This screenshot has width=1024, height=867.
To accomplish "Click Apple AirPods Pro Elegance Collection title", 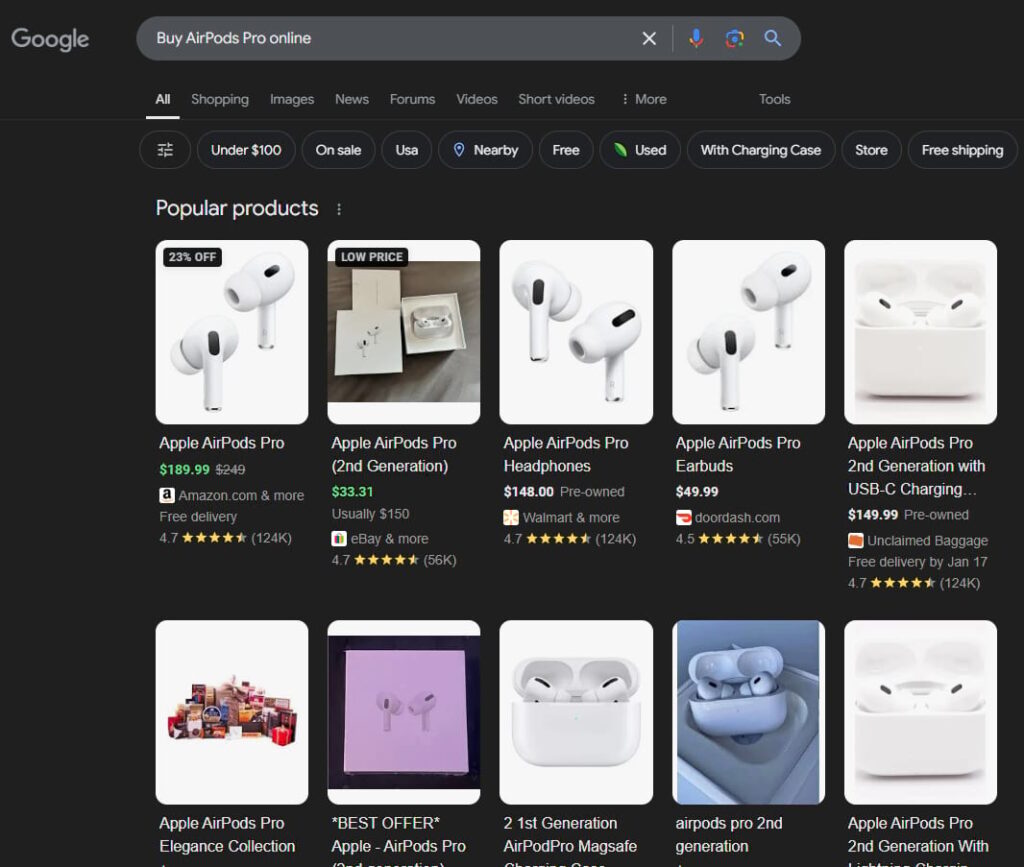I will [x=227, y=834].
